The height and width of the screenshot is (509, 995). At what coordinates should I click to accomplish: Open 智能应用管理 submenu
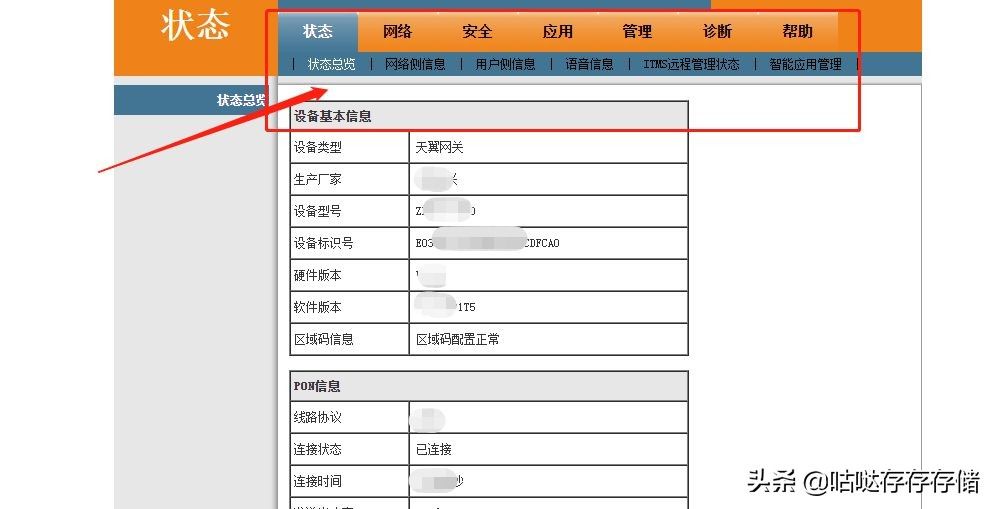coord(805,64)
